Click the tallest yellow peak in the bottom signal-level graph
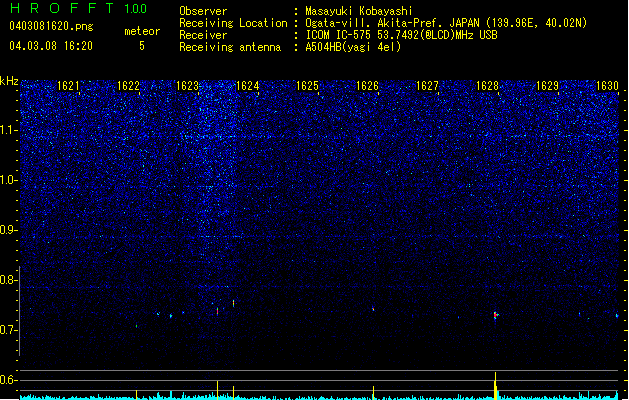The width and height of the screenshot is (629, 400). [x=495, y=386]
